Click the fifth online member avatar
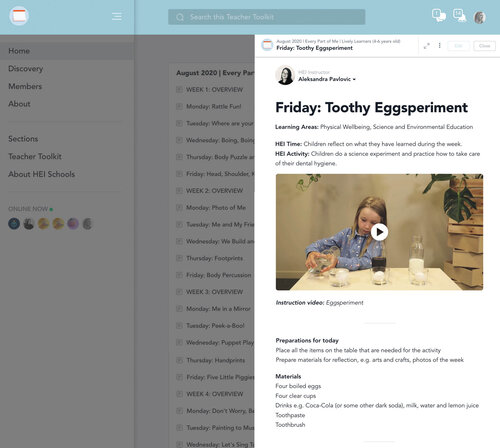This screenshot has width=500, height=448. (x=73, y=224)
